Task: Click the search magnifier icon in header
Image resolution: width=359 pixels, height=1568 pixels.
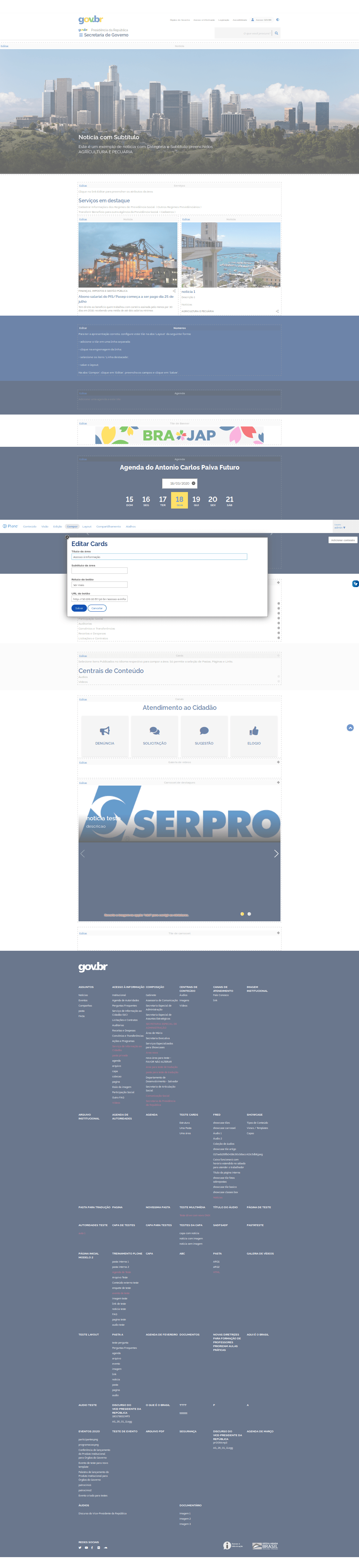Action: [276, 33]
